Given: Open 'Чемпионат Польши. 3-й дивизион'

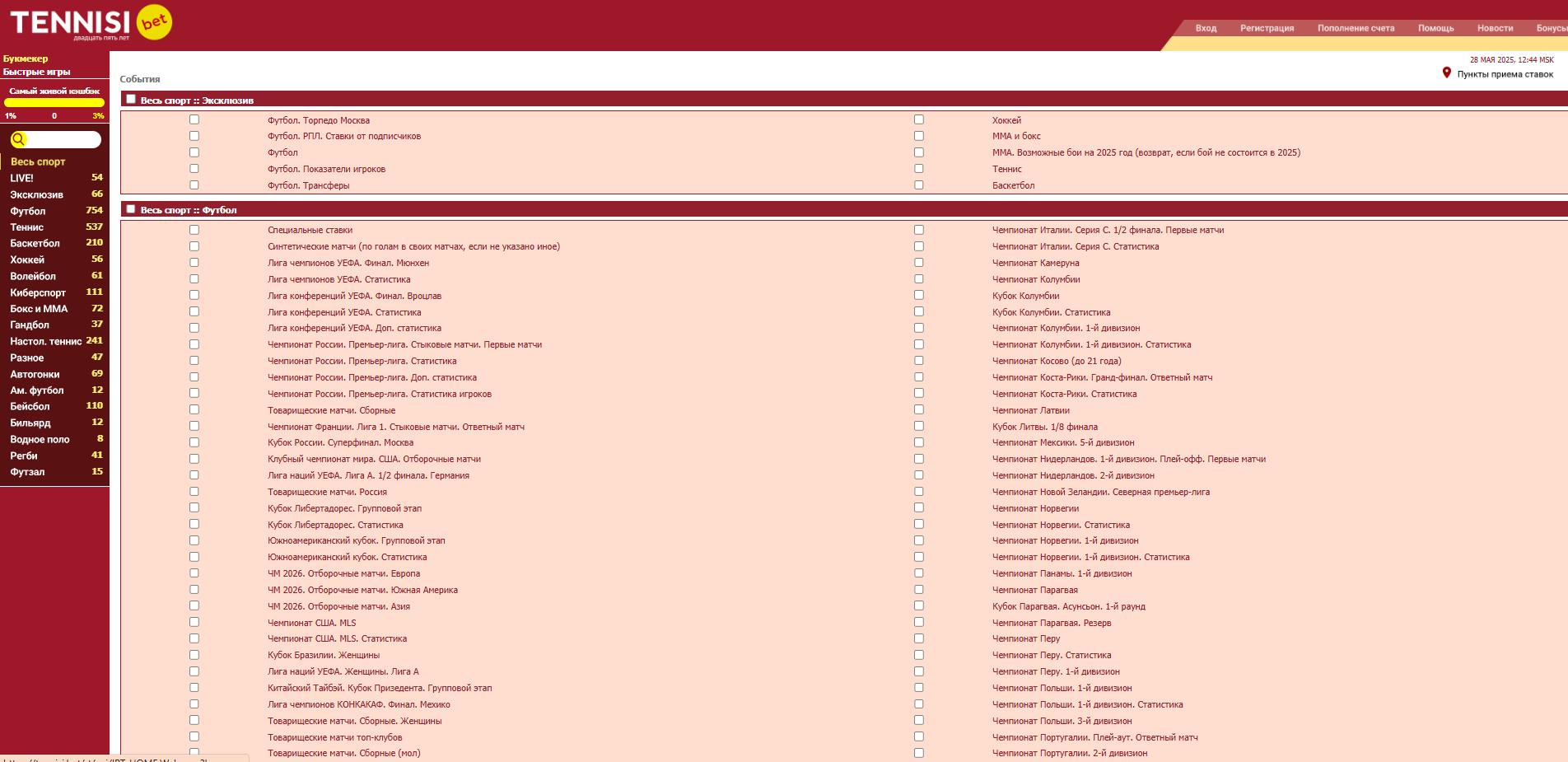Looking at the screenshot, I should (x=1062, y=721).
